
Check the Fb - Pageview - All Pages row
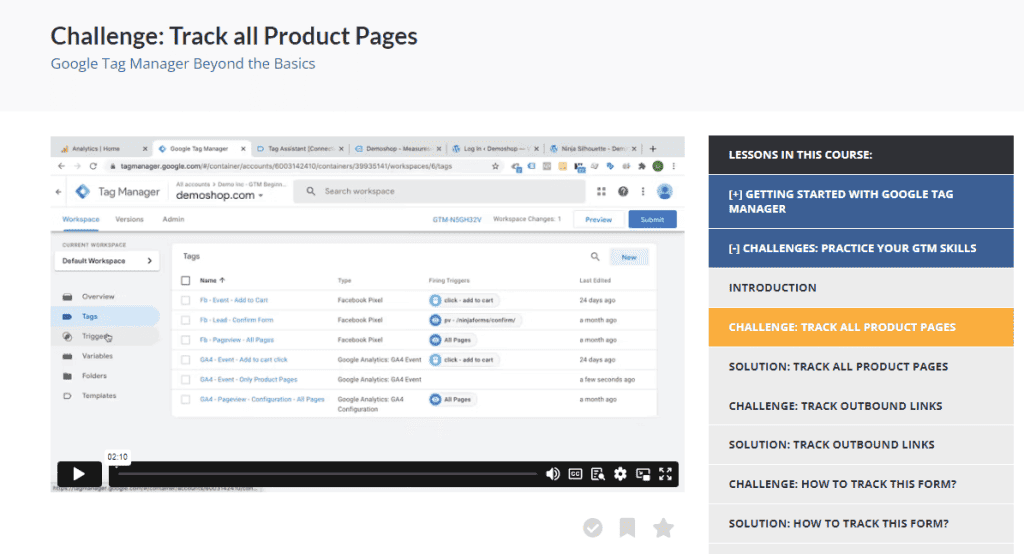[x=185, y=340]
